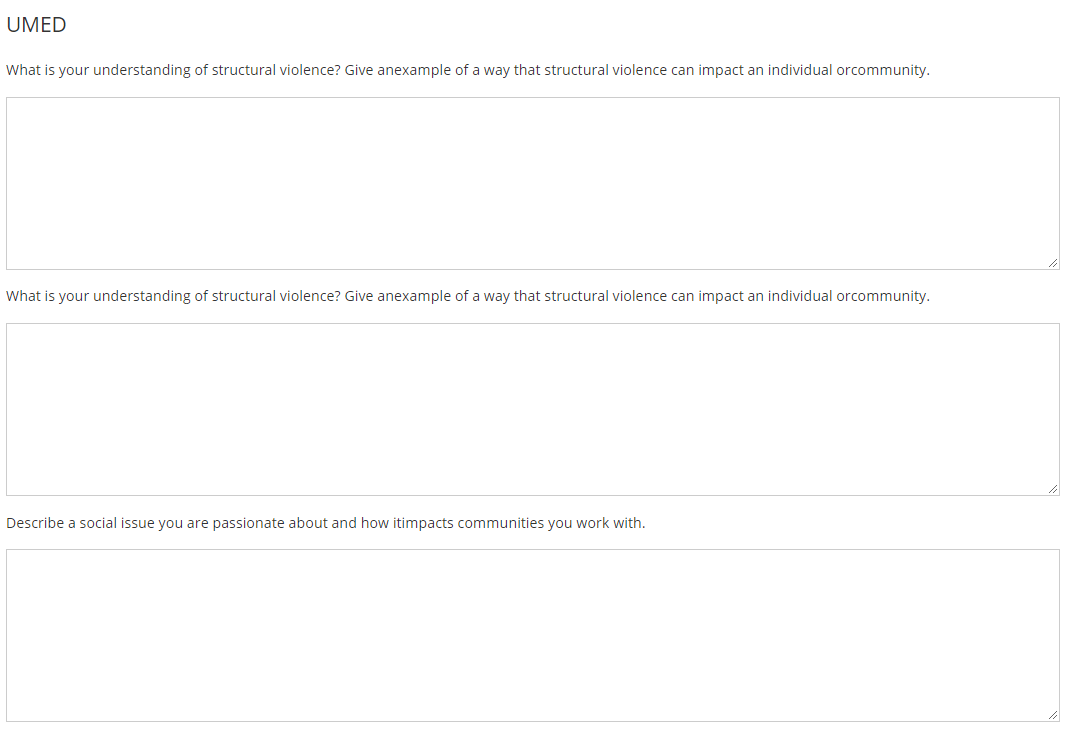Place cursor in the answer box below UMED heading
Image resolution: width=1066 pixels, height=730 pixels.
point(533,184)
